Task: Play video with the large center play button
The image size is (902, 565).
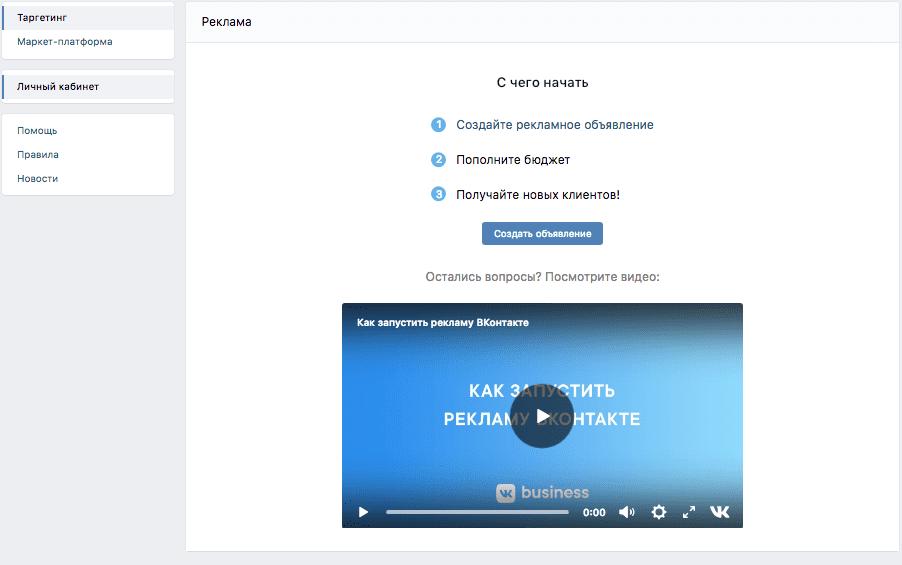Action: click(542, 416)
